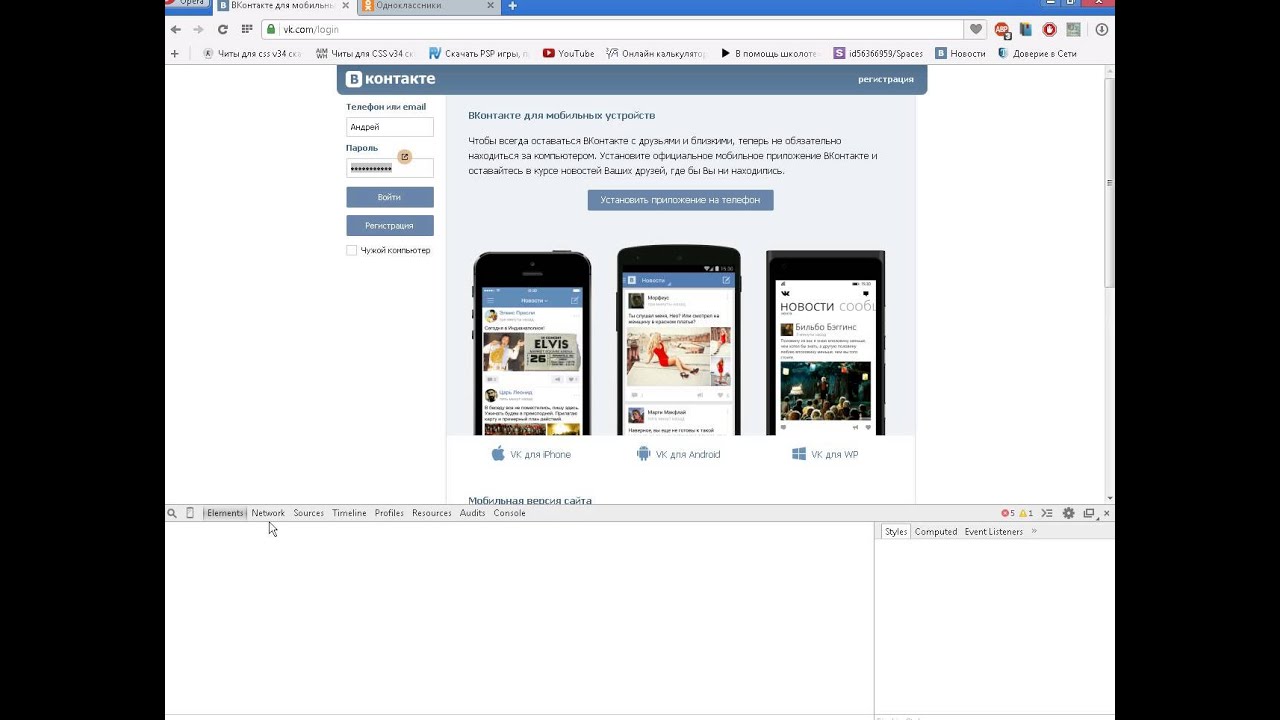The width and height of the screenshot is (1280, 720).
Task: Open a new tab with plus button
Action: pos(512,5)
